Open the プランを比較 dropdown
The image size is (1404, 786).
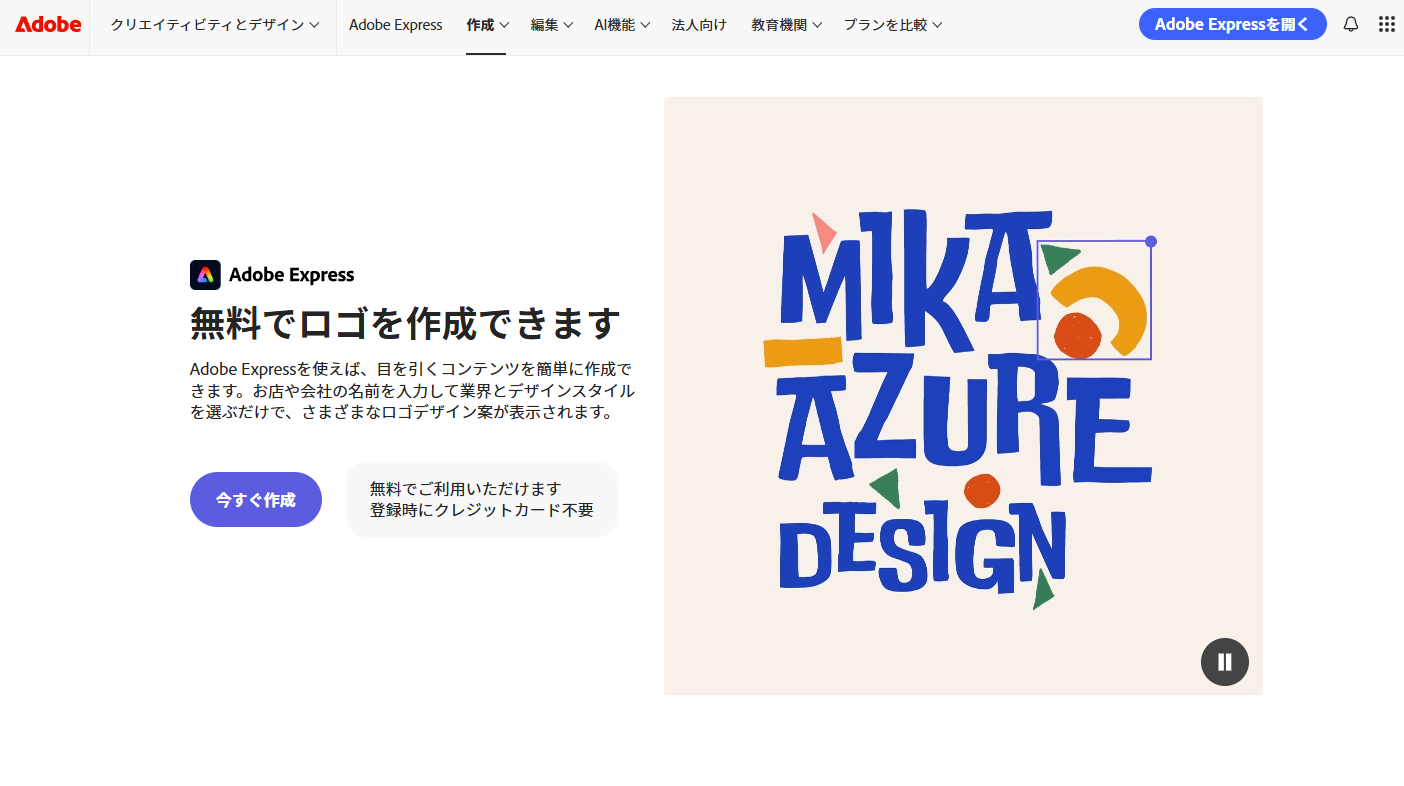coord(892,25)
